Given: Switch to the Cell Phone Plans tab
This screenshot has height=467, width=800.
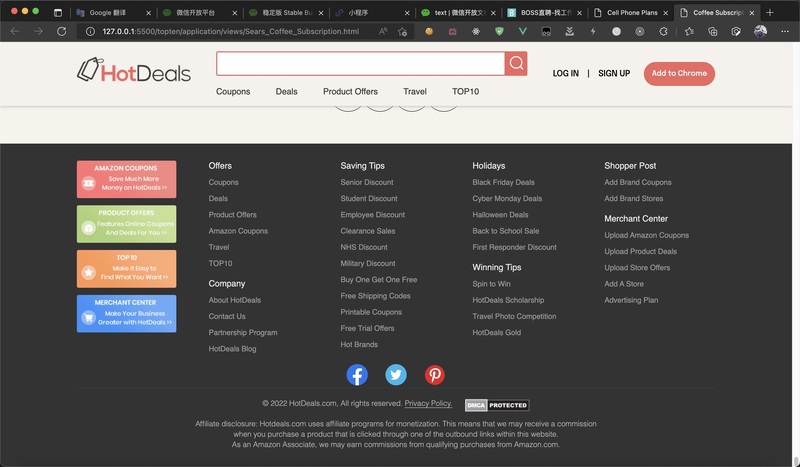Looking at the screenshot, I should [x=632, y=13].
